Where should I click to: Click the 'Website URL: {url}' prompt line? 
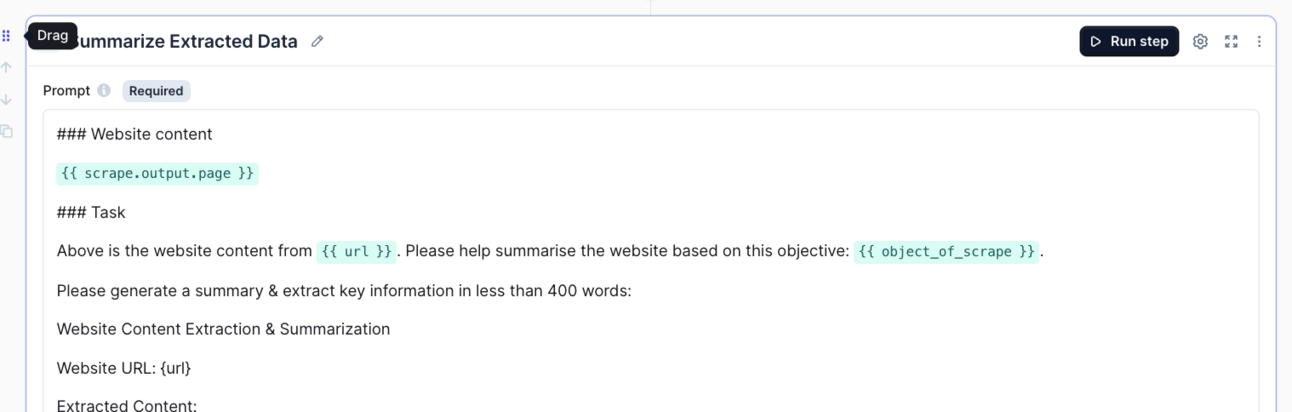point(124,368)
